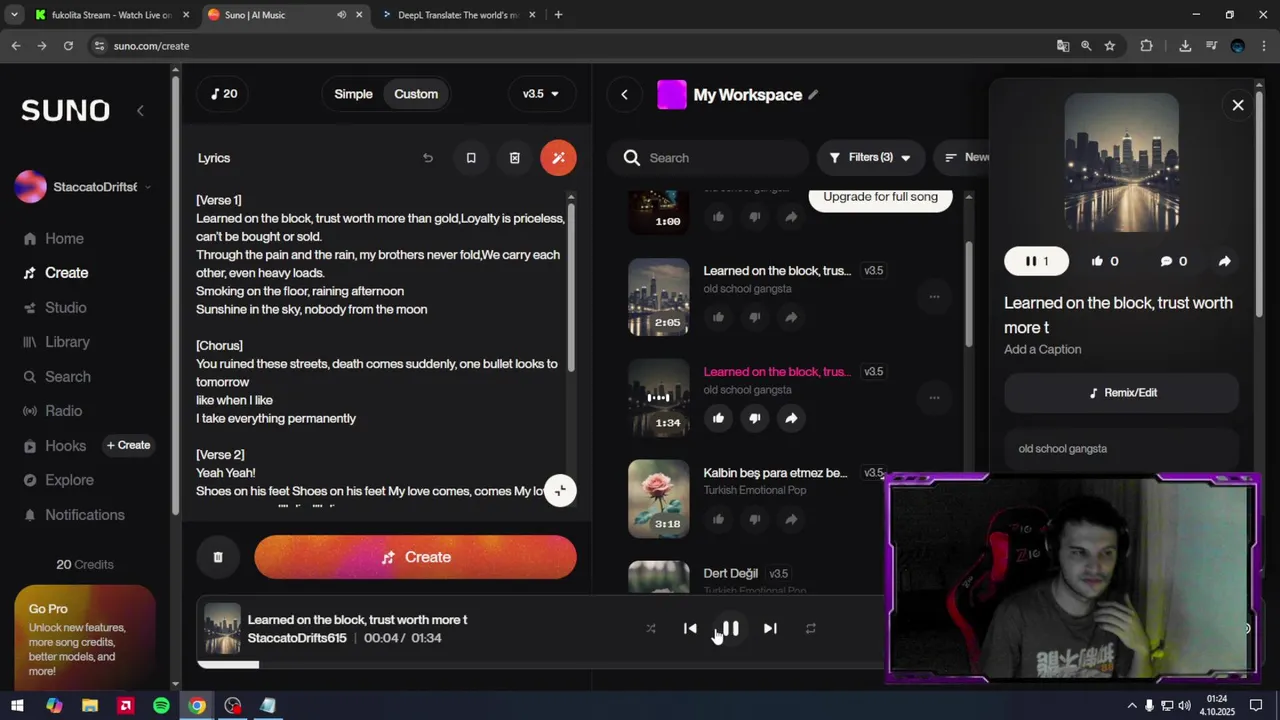Pause from the details panel play count
The width and height of the screenshot is (1280, 720).
click(1036, 261)
